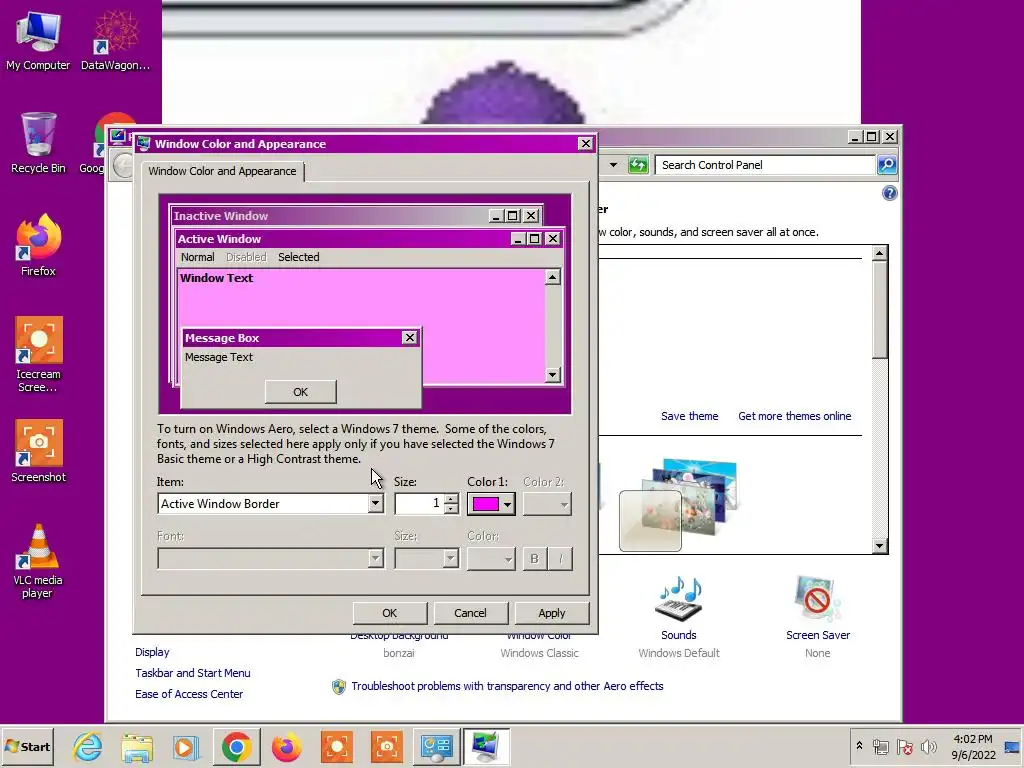Open clock showing 4:02 PM

tap(973, 746)
